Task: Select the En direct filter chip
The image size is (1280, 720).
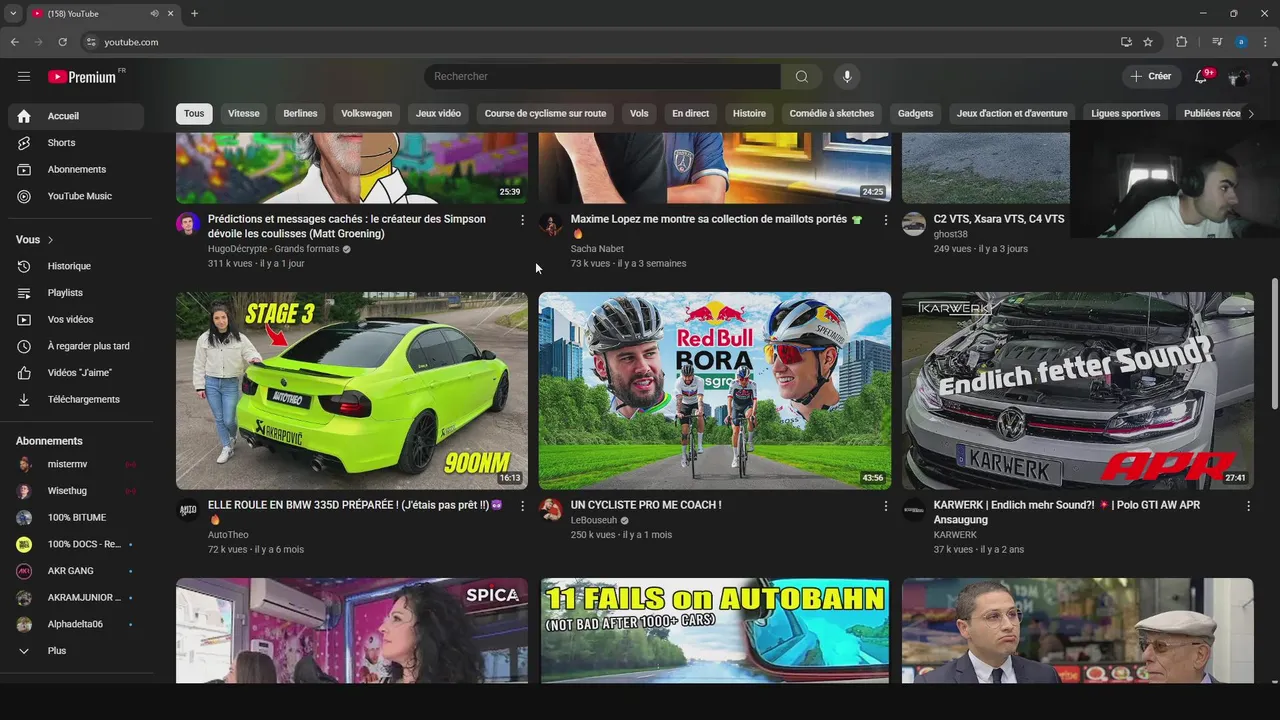Action: (x=690, y=114)
